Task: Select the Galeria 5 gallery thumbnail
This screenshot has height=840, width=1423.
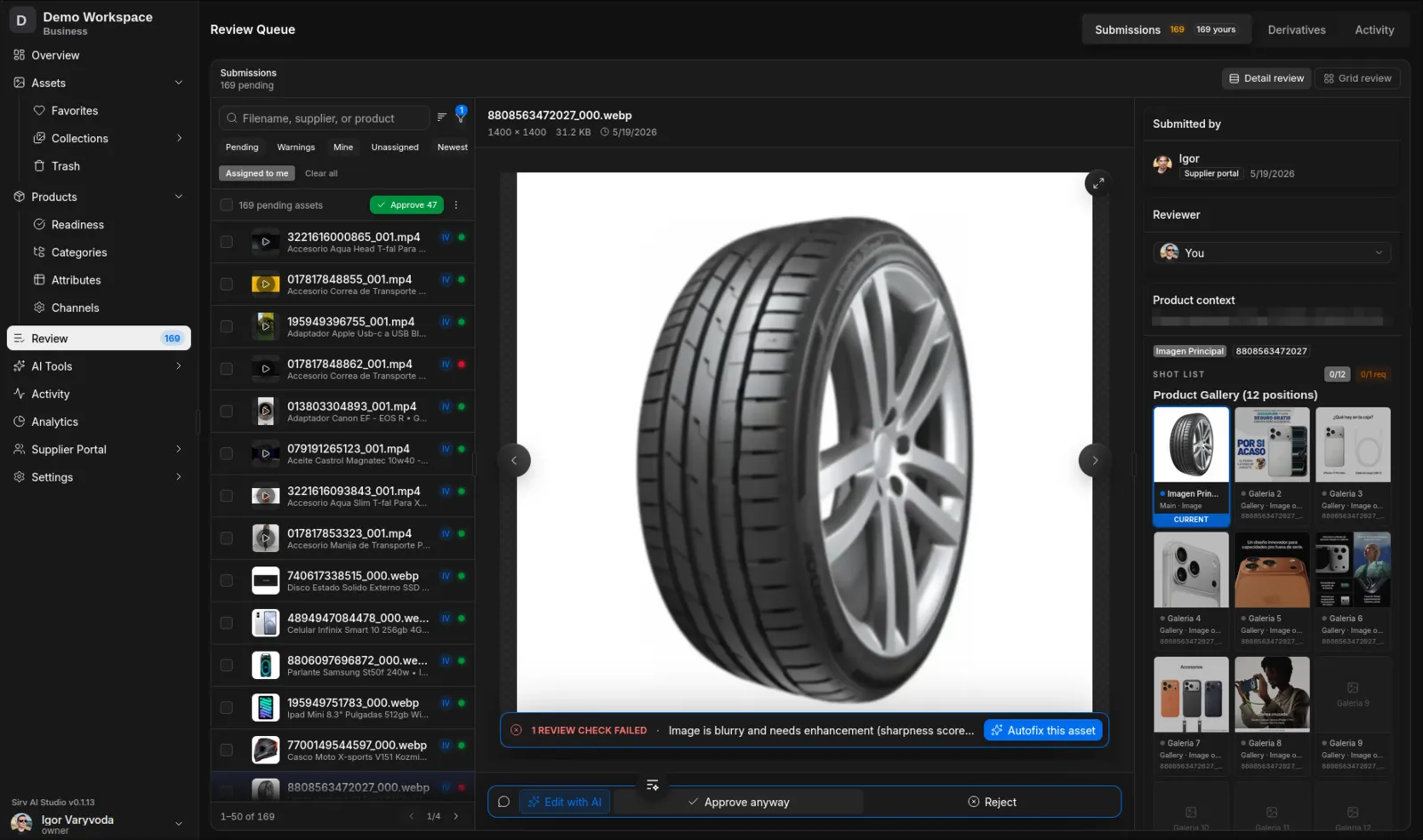Action: 1272,570
